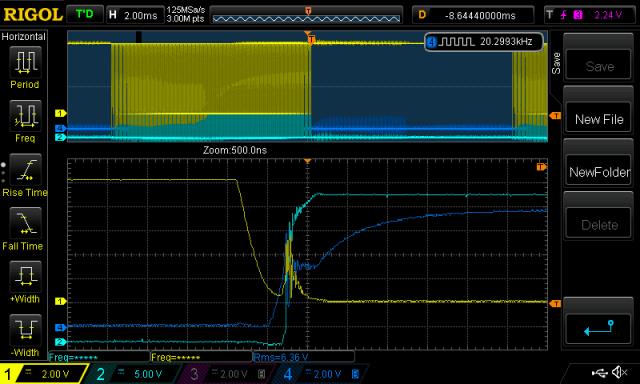Click the NewFolder button
The image size is (640, 384).
599,172
